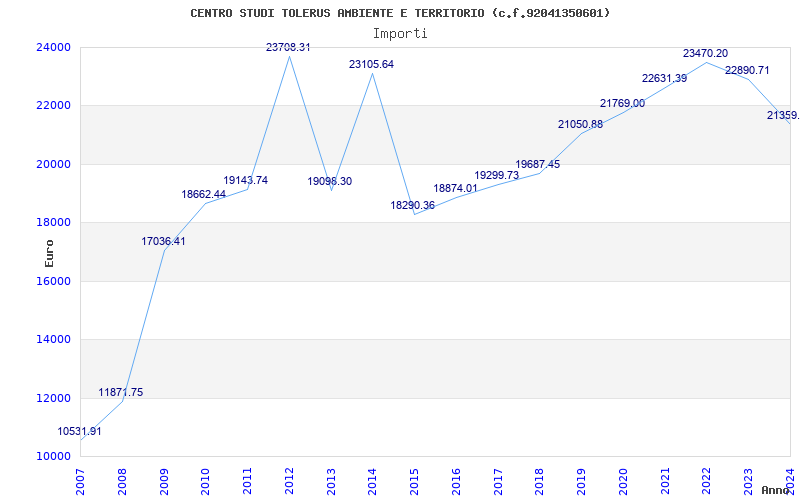Click the 11871.75 data label
800x500 pixels.
121,392
